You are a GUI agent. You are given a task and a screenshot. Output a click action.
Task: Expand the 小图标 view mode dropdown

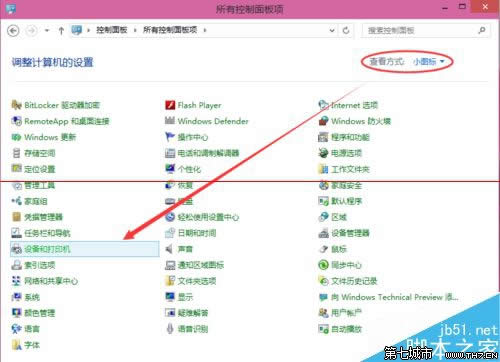pyautogui.click(x=429, y=61)
